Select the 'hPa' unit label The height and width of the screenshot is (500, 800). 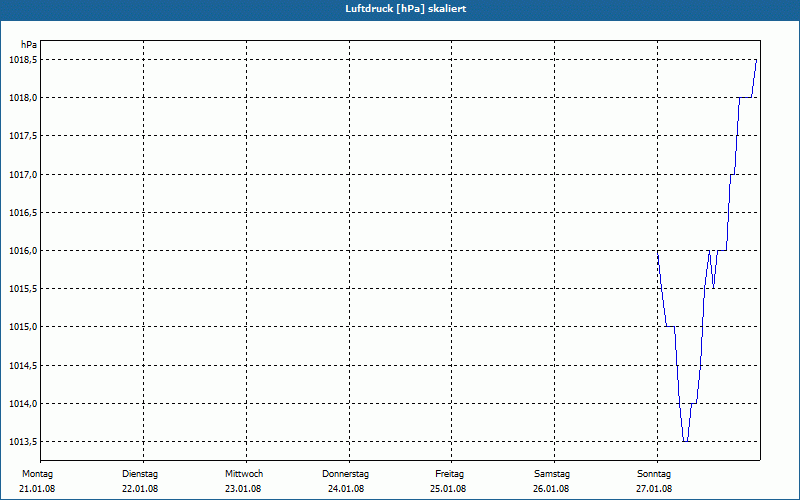pyautogui.click(x=29, y=45)
